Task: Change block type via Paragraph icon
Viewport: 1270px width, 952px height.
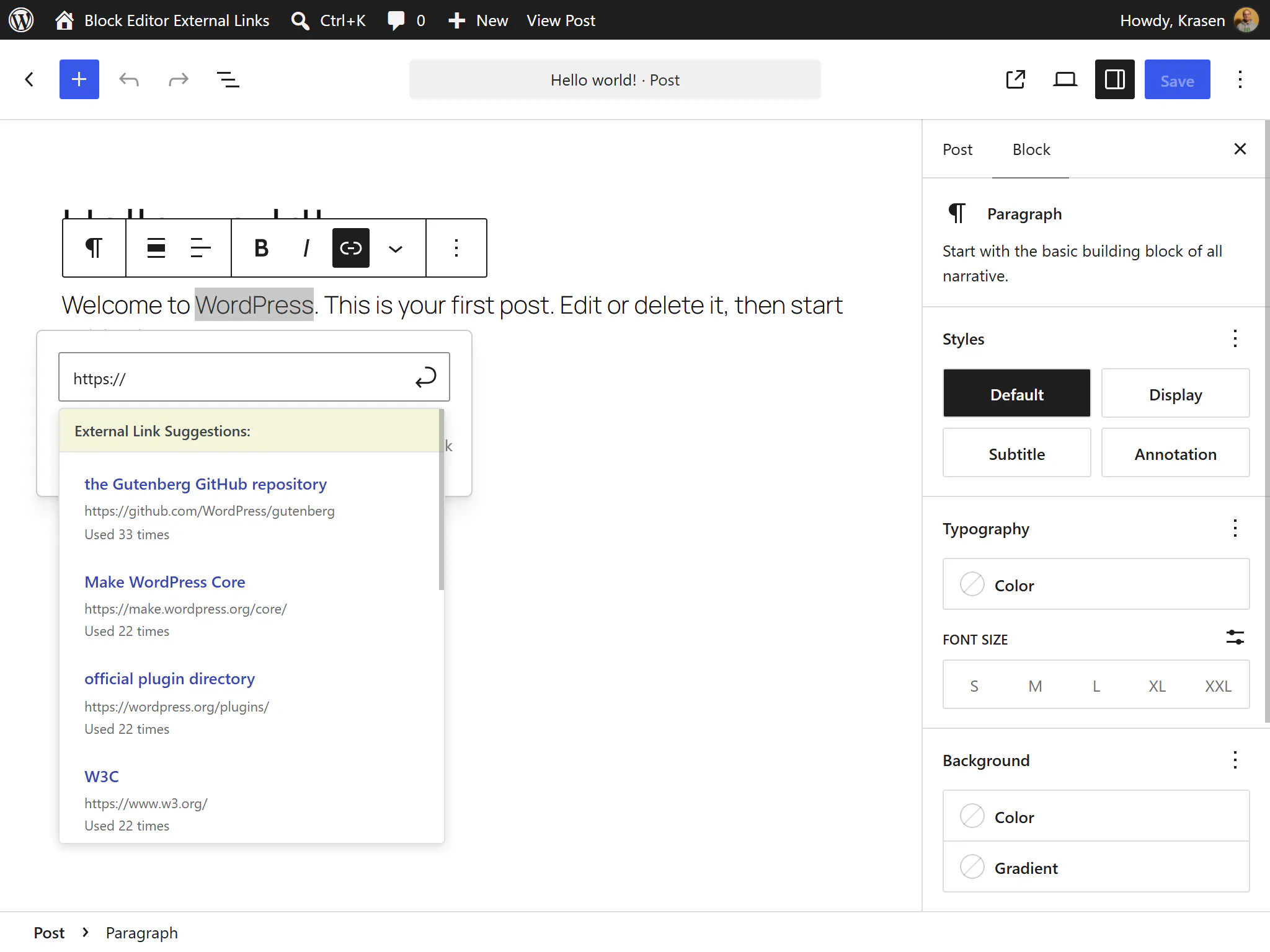Action: (x=94, y=248)
